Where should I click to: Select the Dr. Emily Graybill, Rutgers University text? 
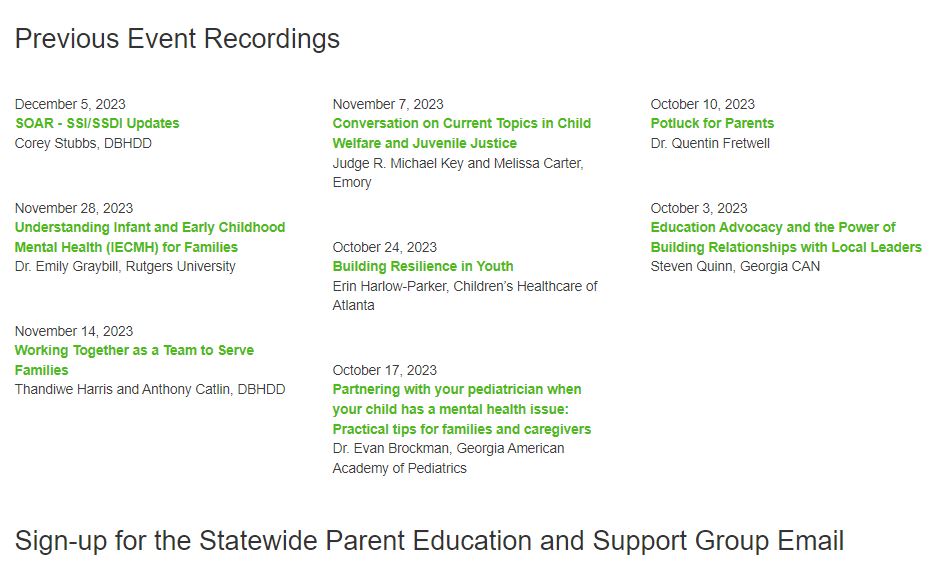click(125, 266)
